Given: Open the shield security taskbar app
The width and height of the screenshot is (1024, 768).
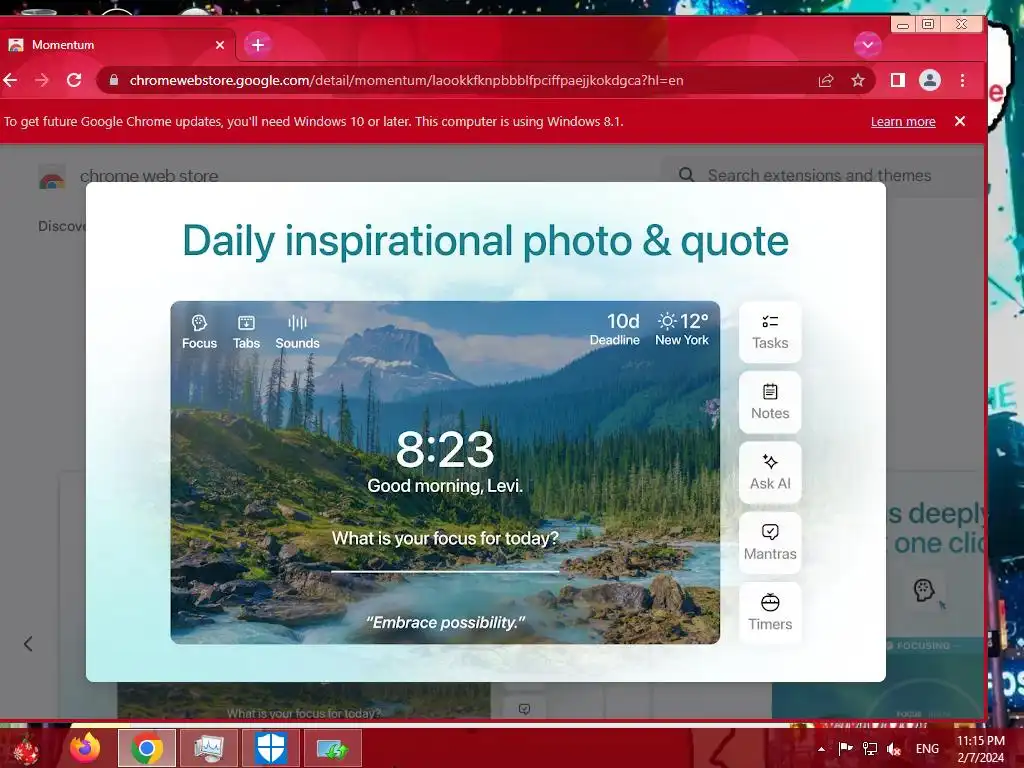Looking at the screenshot, I should click(x=270, y=748).
